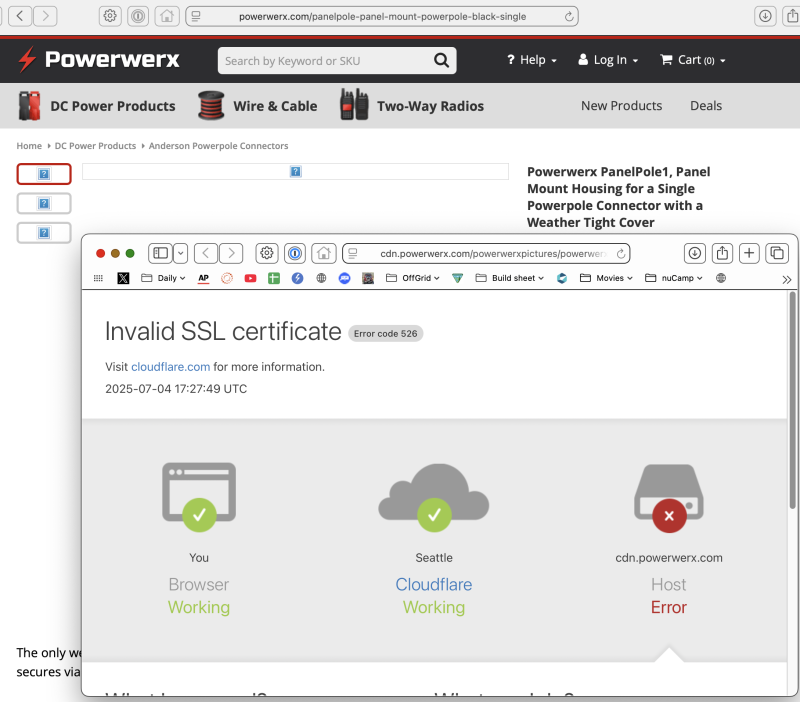Follow the cloudflare.com link
Viewport: 800px width, 702px height.
pyautogui.click(x=170, y=367)
